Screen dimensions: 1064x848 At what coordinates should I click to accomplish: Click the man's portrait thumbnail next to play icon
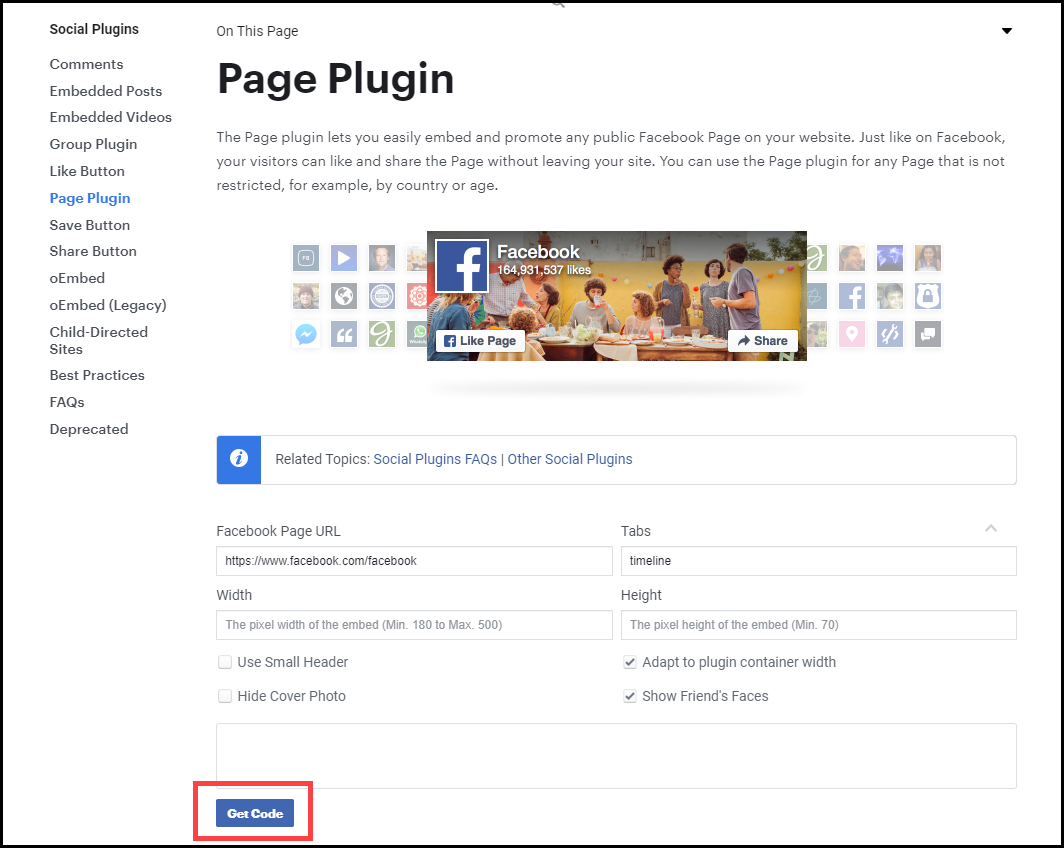[382, 258]
